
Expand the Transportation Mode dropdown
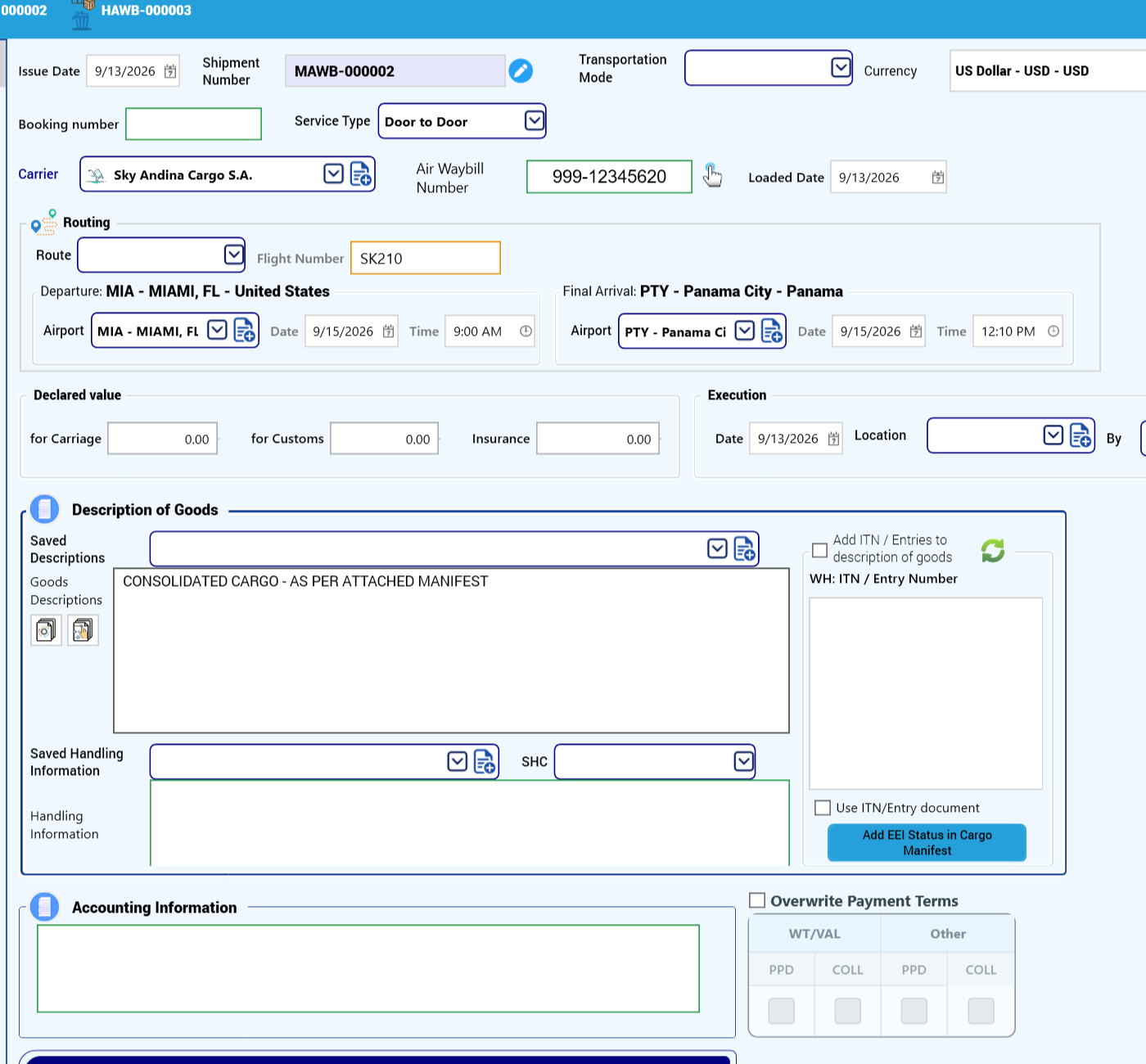(x=841, y=67)
